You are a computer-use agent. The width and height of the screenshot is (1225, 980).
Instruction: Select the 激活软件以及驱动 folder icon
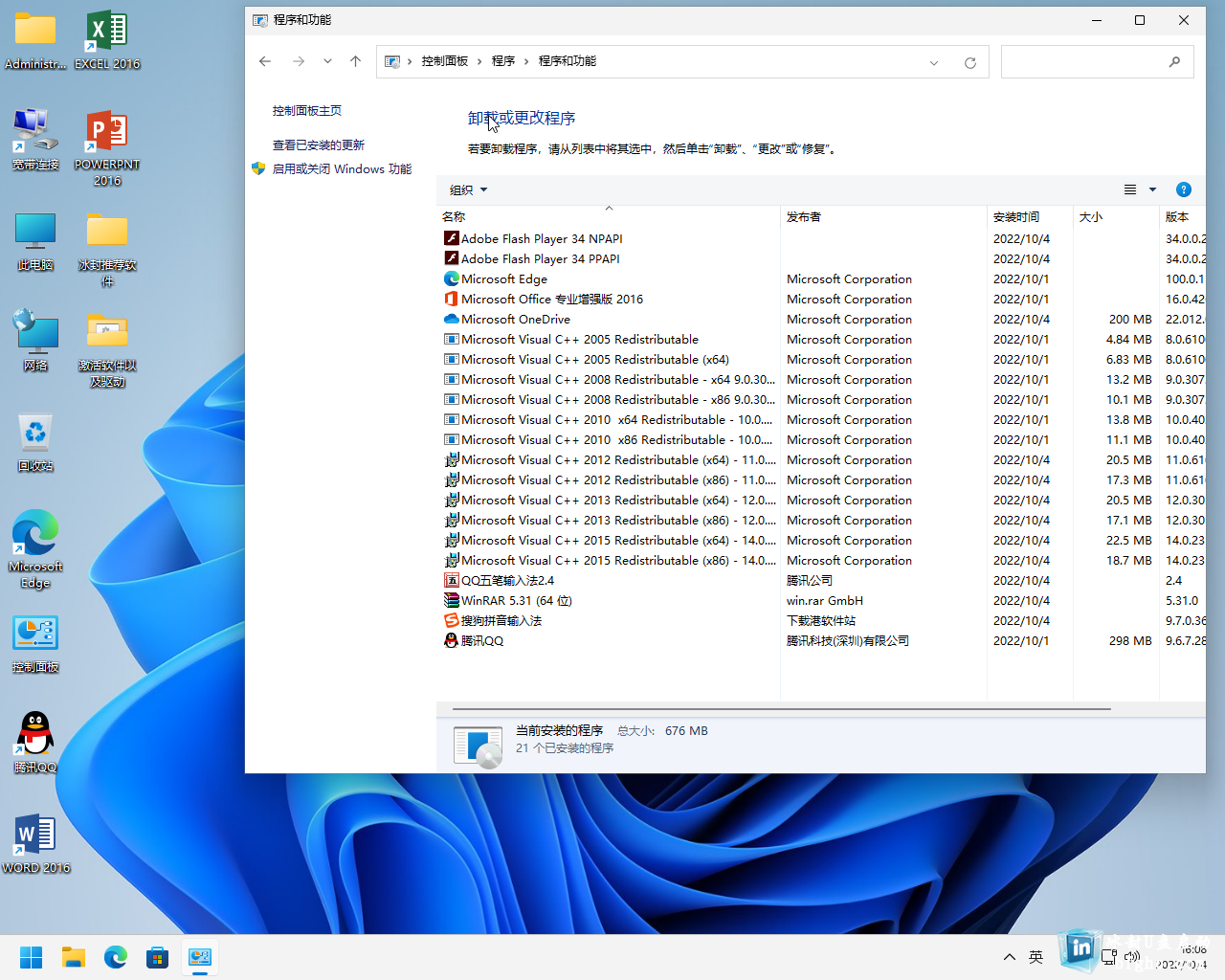coord(107,350)
